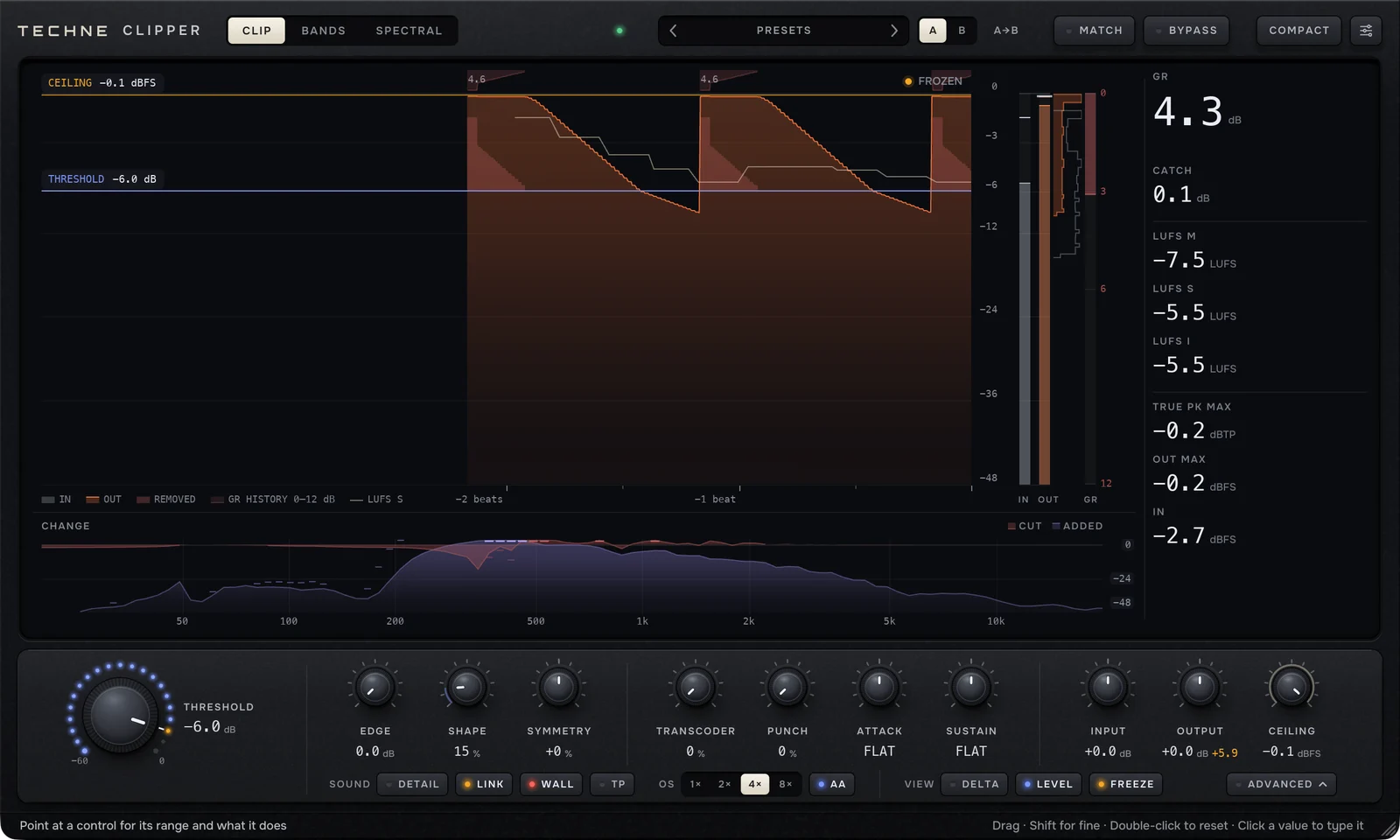Click the PUNCH knob
This screenshot has height=840, width=1400.
click(787, 688)
